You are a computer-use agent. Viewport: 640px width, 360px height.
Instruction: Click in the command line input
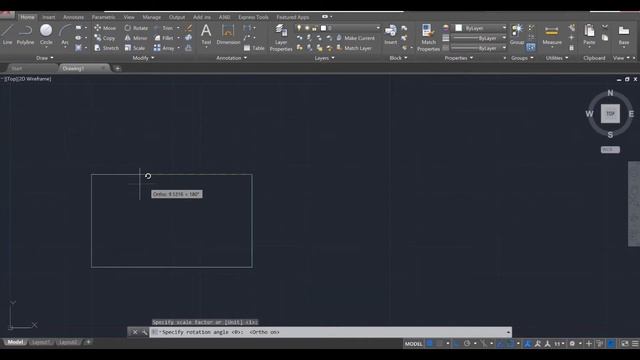[331, 332]
